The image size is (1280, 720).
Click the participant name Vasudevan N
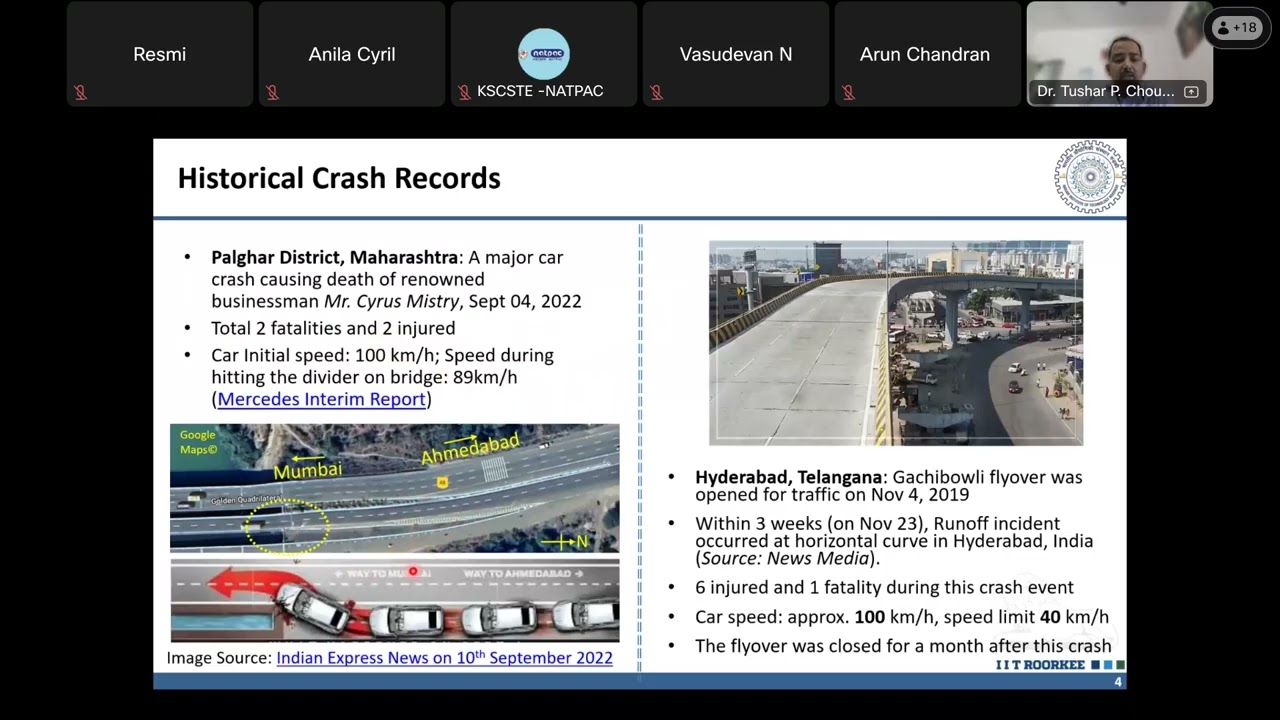click(736, 54)
